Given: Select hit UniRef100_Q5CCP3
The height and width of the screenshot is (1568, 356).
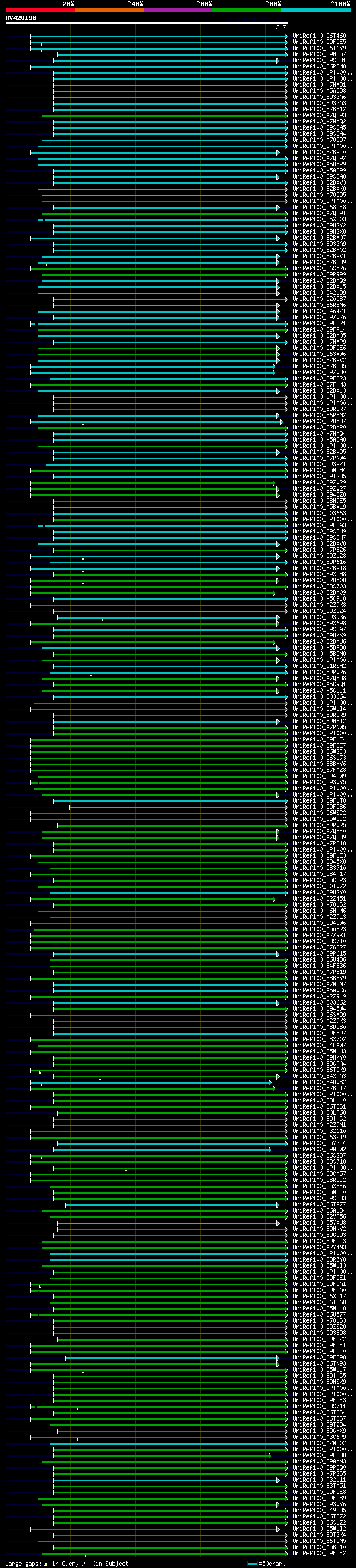Looking at the screenshot, I should coord(319,879).
